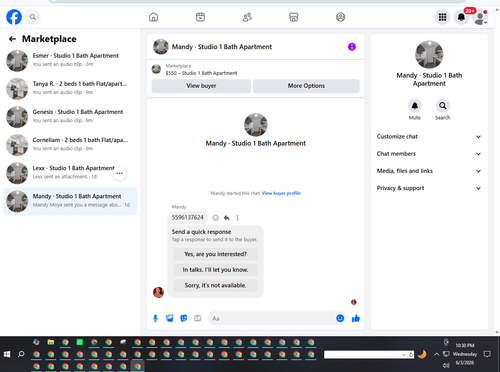Click the View buyer button
The height and width of the screenshot is (372, 500).
pos(201,86)
